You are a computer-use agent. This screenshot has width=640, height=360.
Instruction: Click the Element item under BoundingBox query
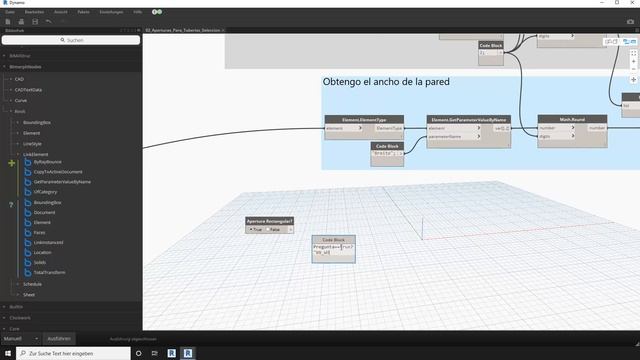click(42, 222)
